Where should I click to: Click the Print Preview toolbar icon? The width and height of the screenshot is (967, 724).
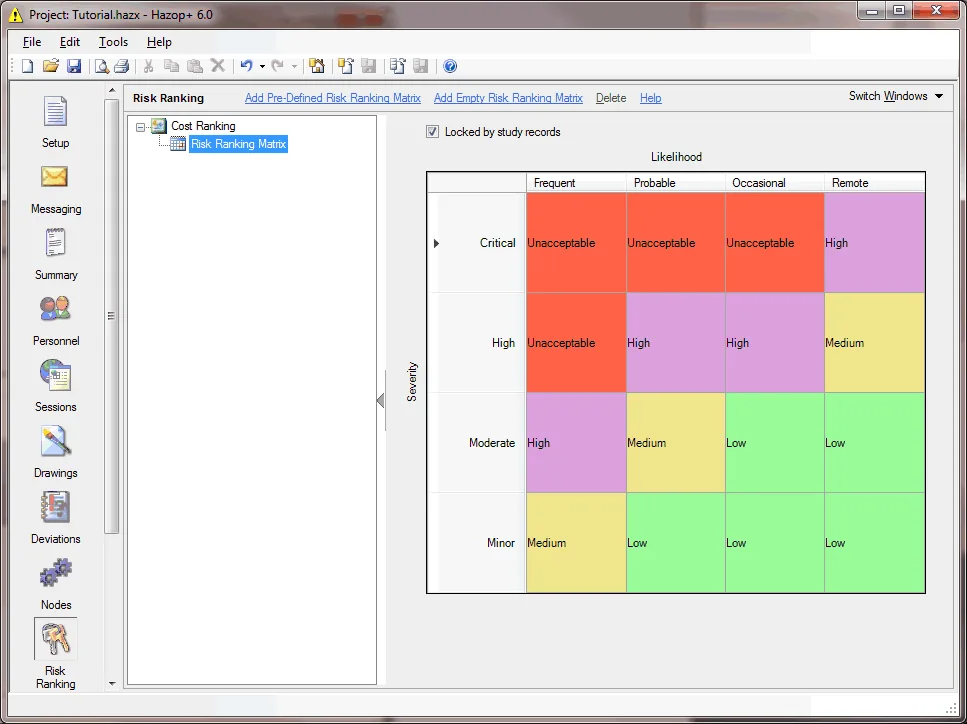[x=102, y=66]
